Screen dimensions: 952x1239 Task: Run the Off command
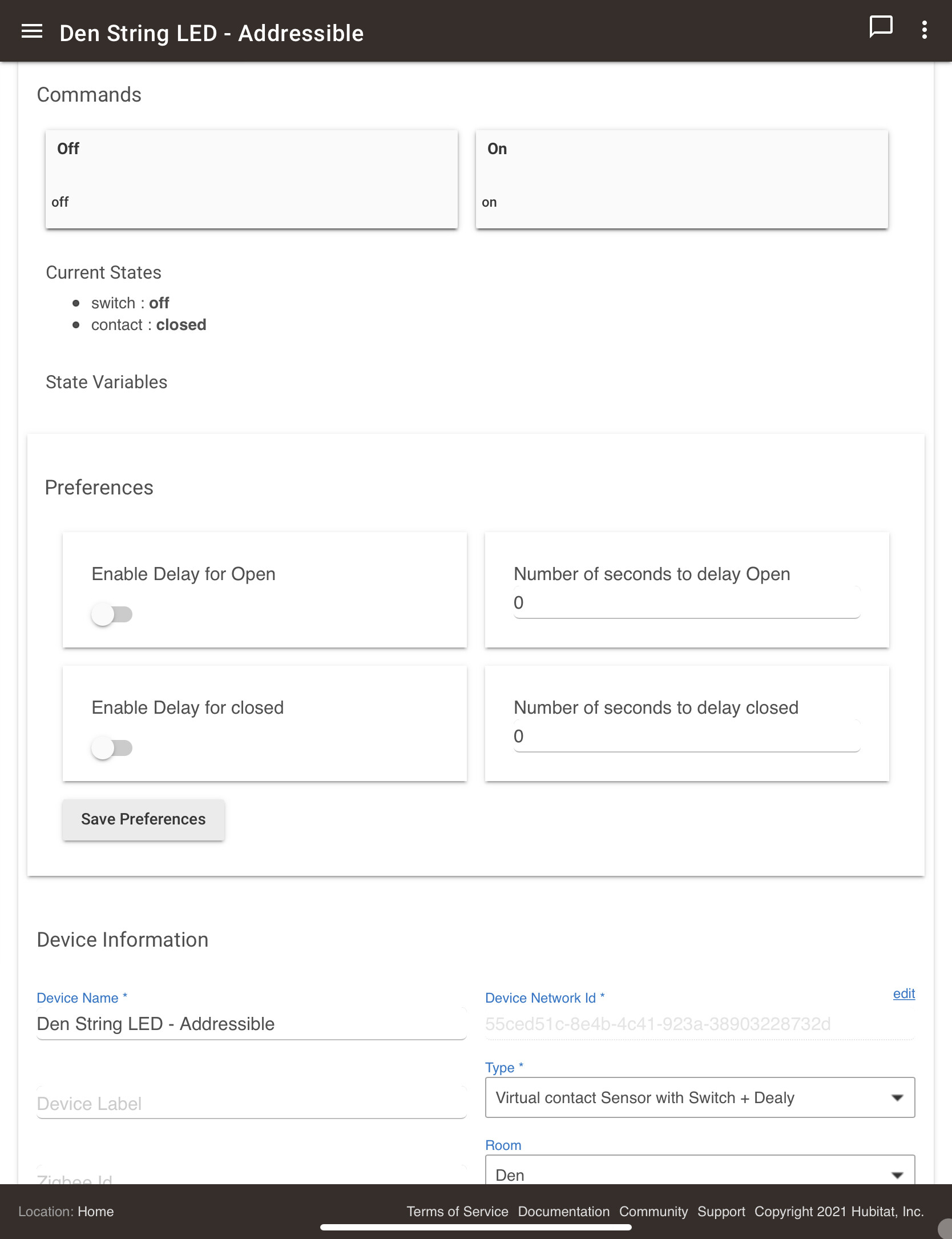(251, 179)
